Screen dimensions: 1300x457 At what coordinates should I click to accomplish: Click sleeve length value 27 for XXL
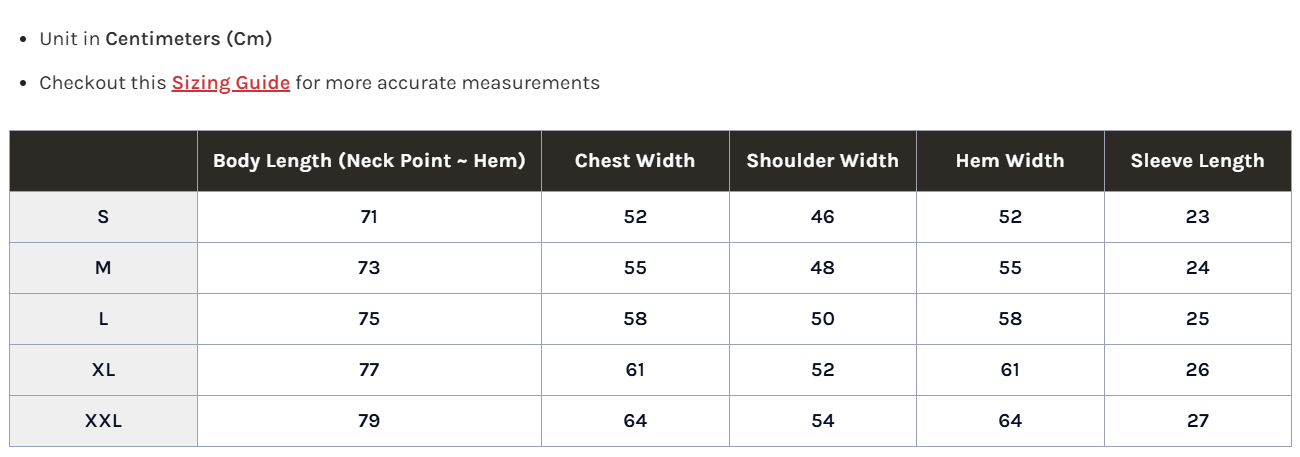point(1198,421)
